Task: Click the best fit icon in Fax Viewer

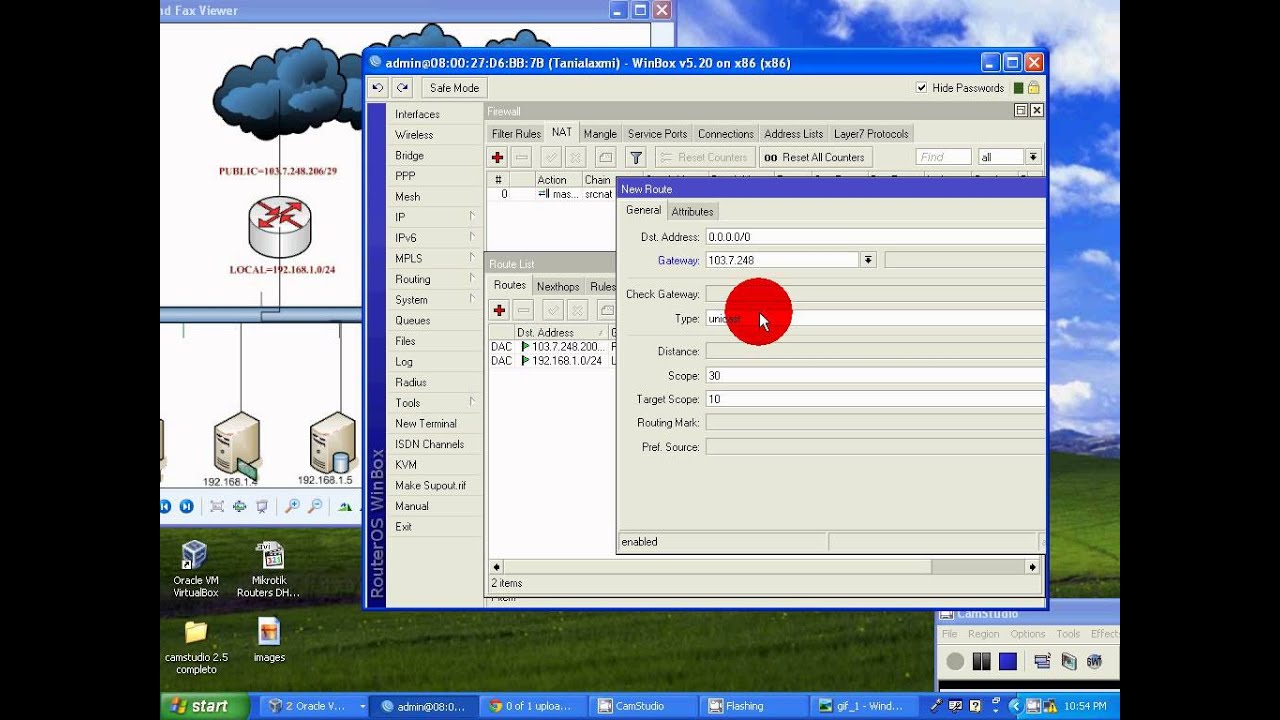Action: [217, 507]
